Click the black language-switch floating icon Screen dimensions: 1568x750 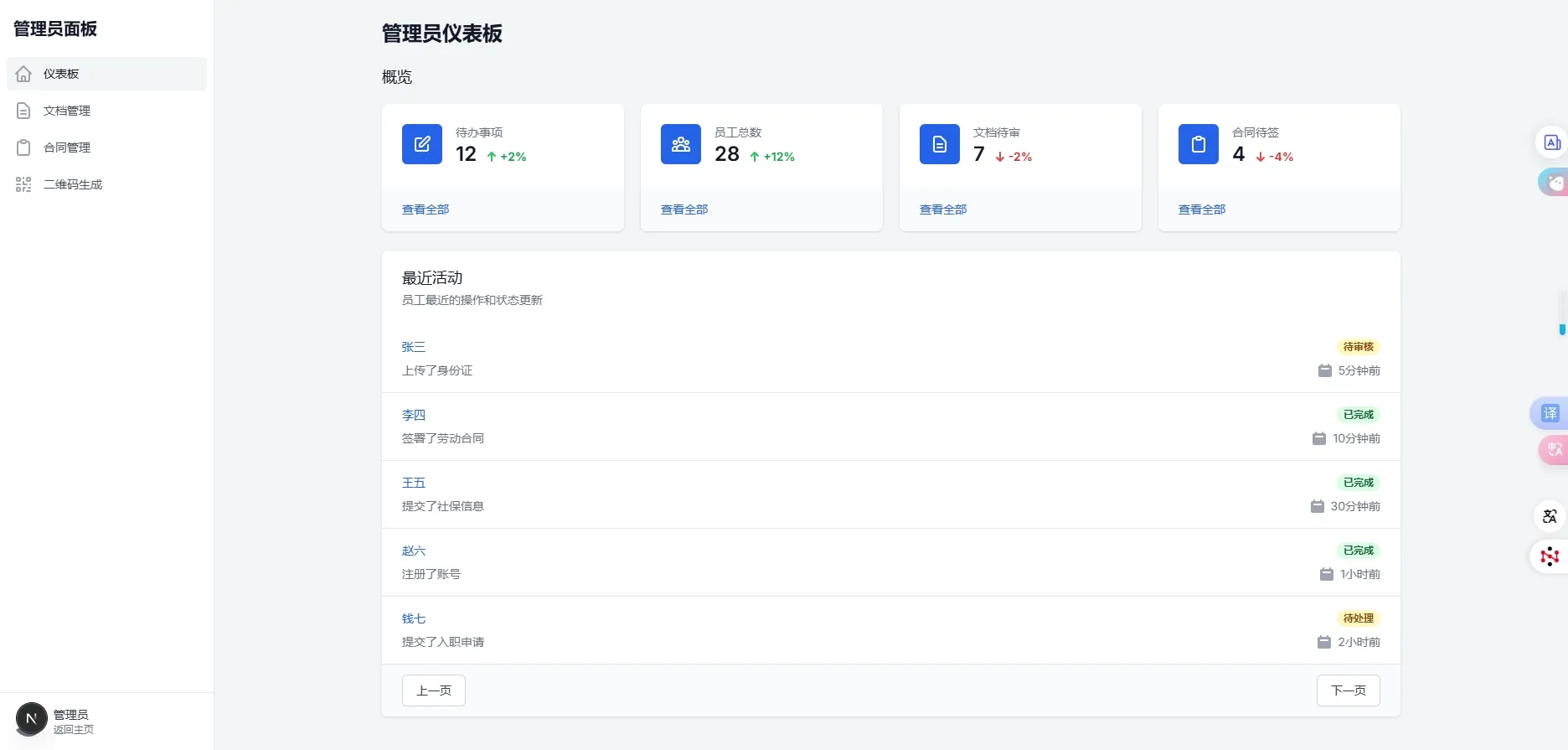click(1550, 516)
